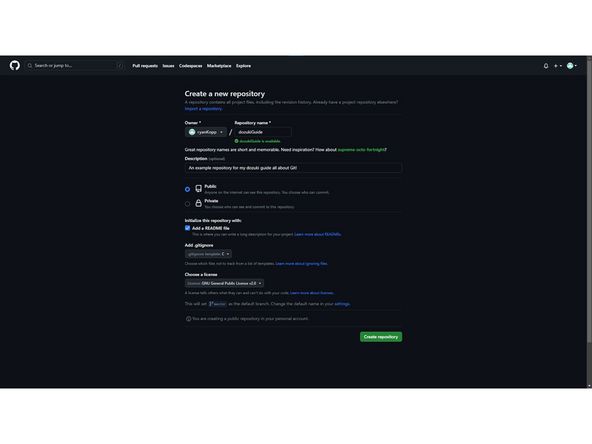Select the Private radio button
592x444 pixels.
point(187,204)
